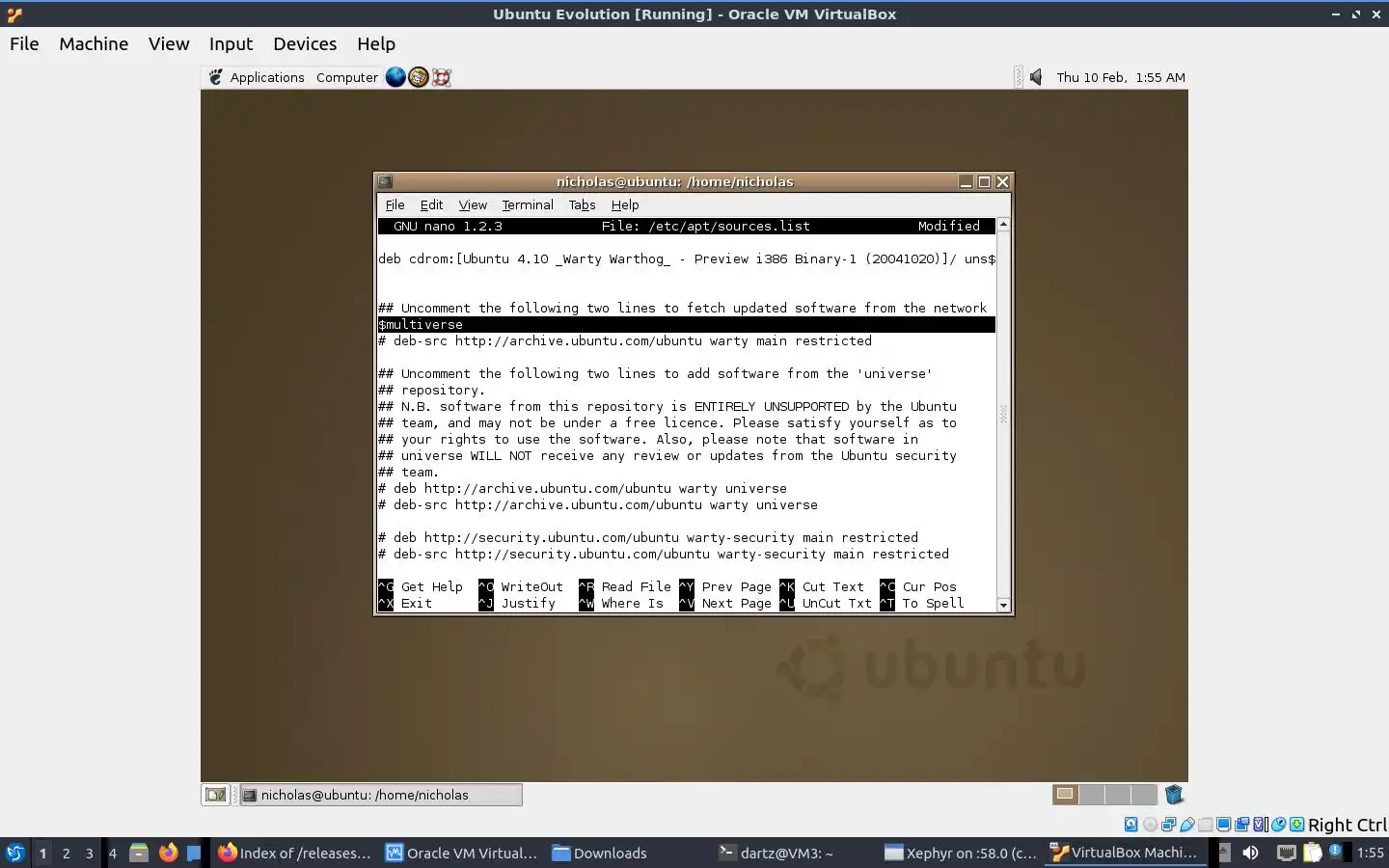This screenshot has width=1389, height=868.
Task: Click VirtualBox display settings indicator
Action: 1223,825
